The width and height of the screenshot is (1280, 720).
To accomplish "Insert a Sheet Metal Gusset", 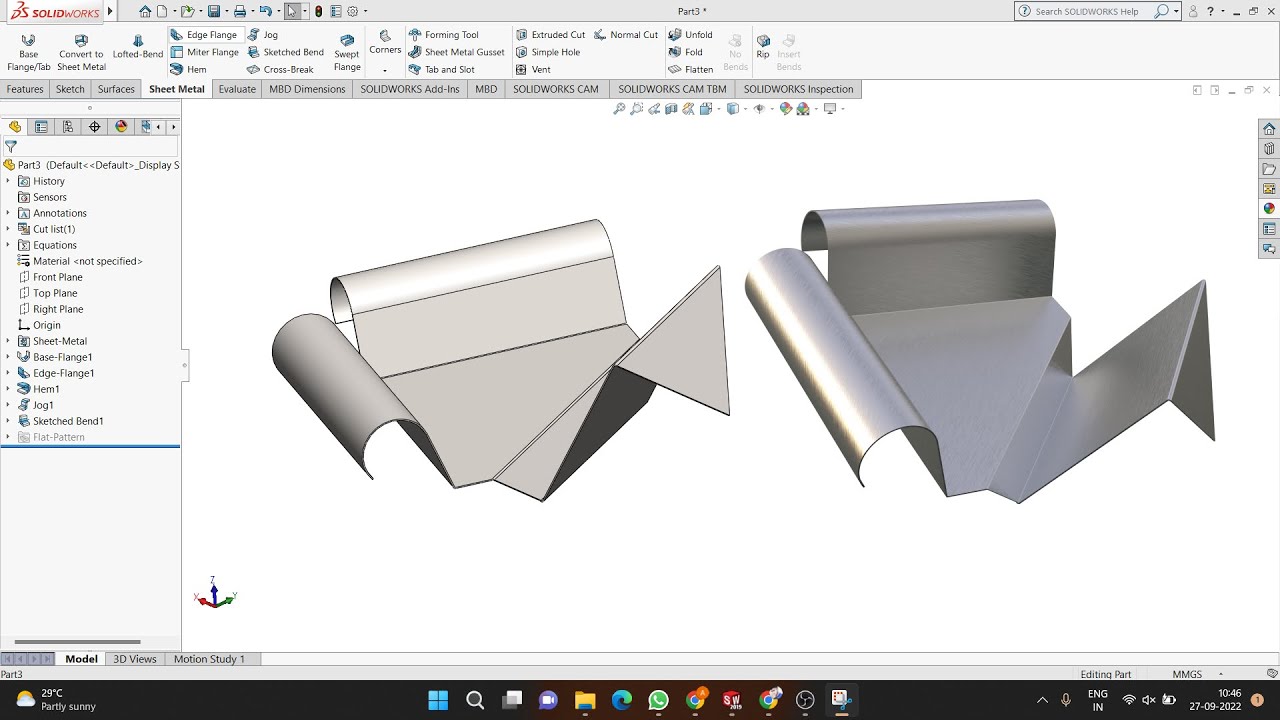I will (457, 52).
